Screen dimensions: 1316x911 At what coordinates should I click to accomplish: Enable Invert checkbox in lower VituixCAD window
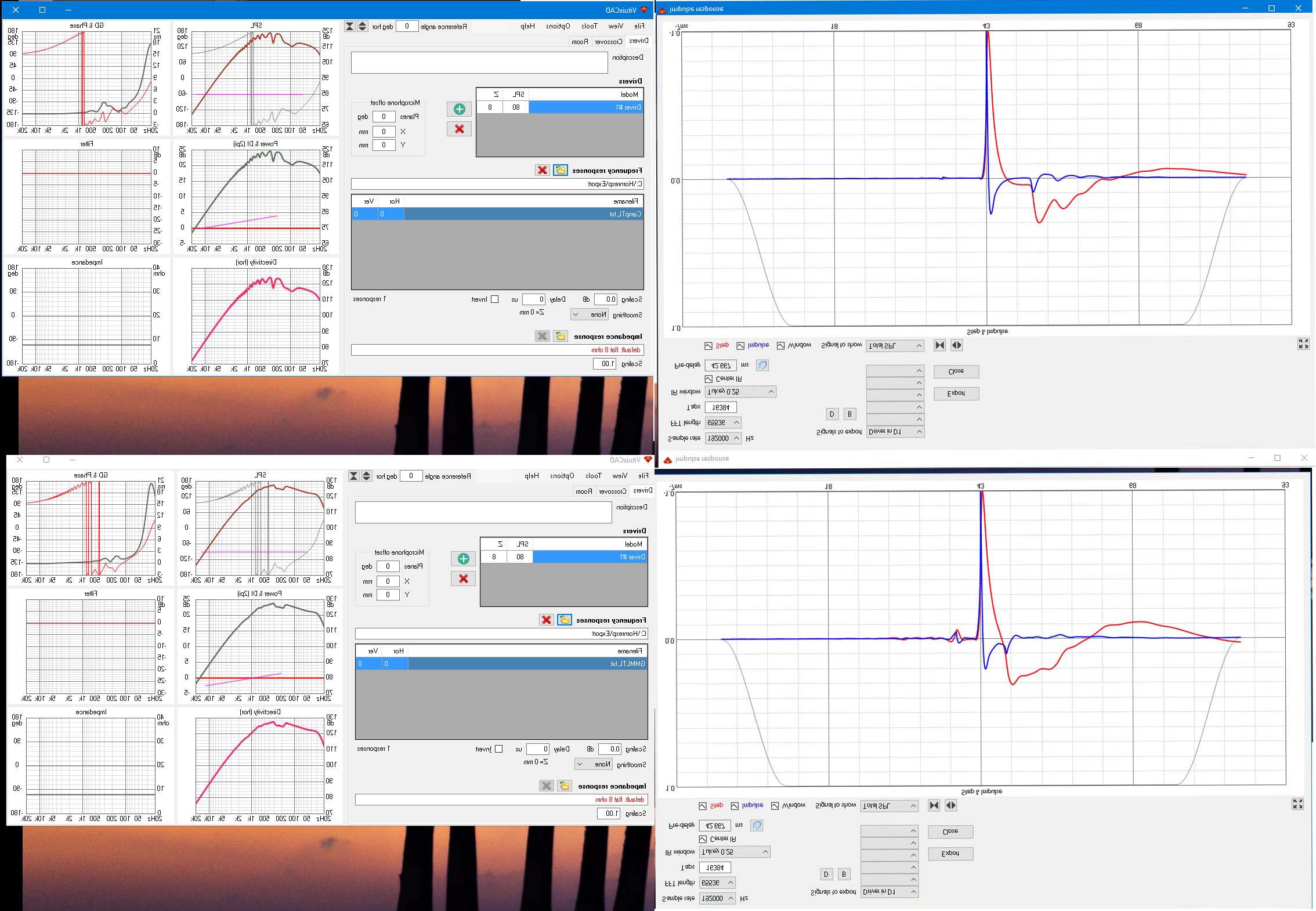499,749
